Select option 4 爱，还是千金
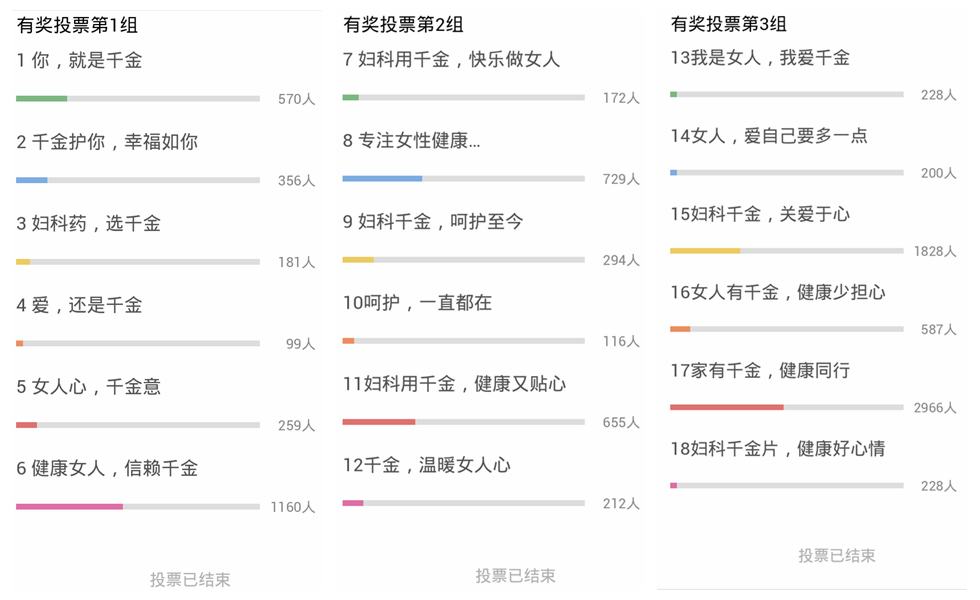This screenshot has width=980, height=600. (x=79, y=306)
